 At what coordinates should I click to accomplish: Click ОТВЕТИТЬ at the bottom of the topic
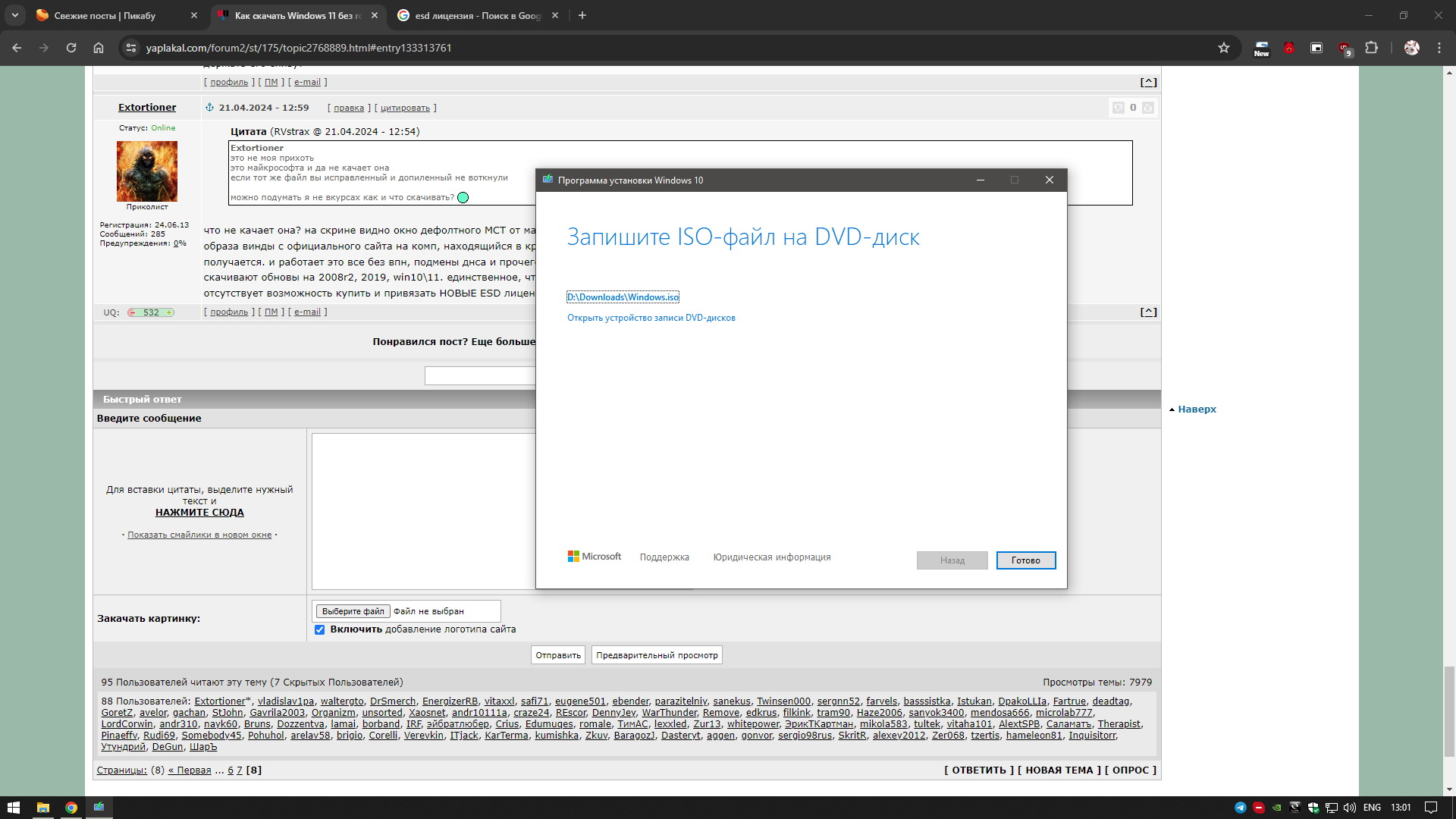tap(979, 770)
